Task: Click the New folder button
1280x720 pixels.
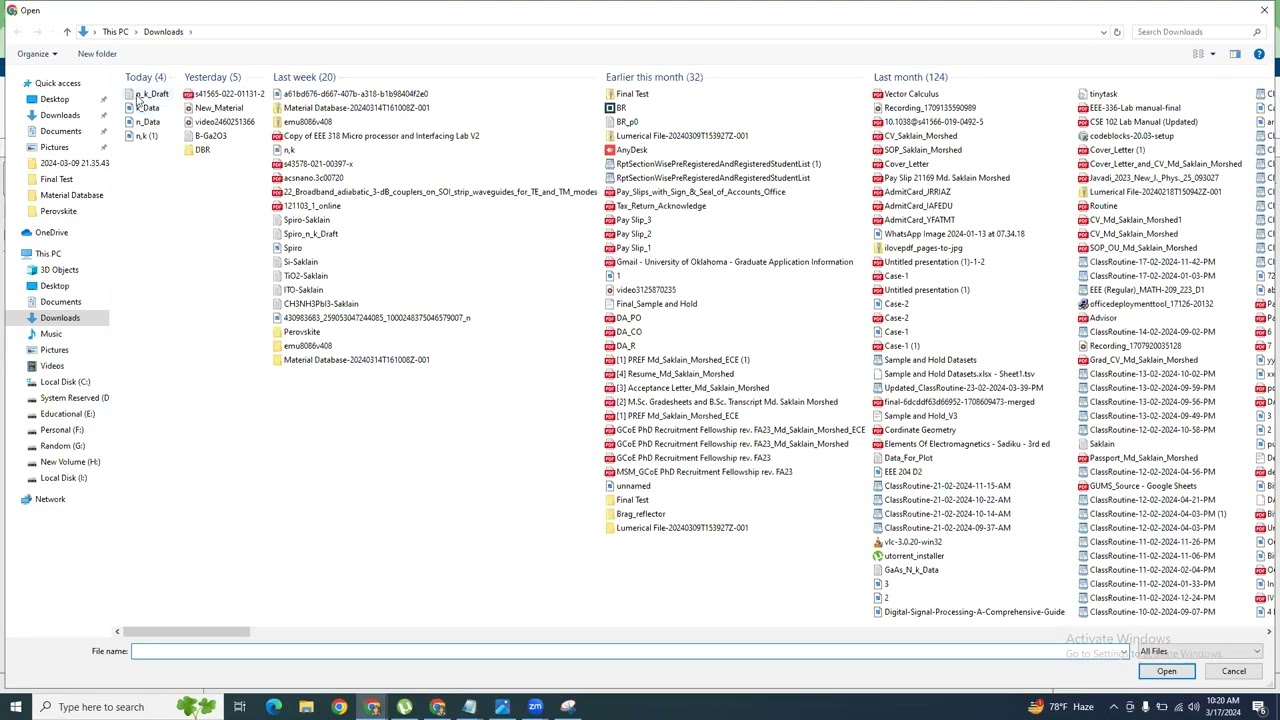Action: point(97,54)
